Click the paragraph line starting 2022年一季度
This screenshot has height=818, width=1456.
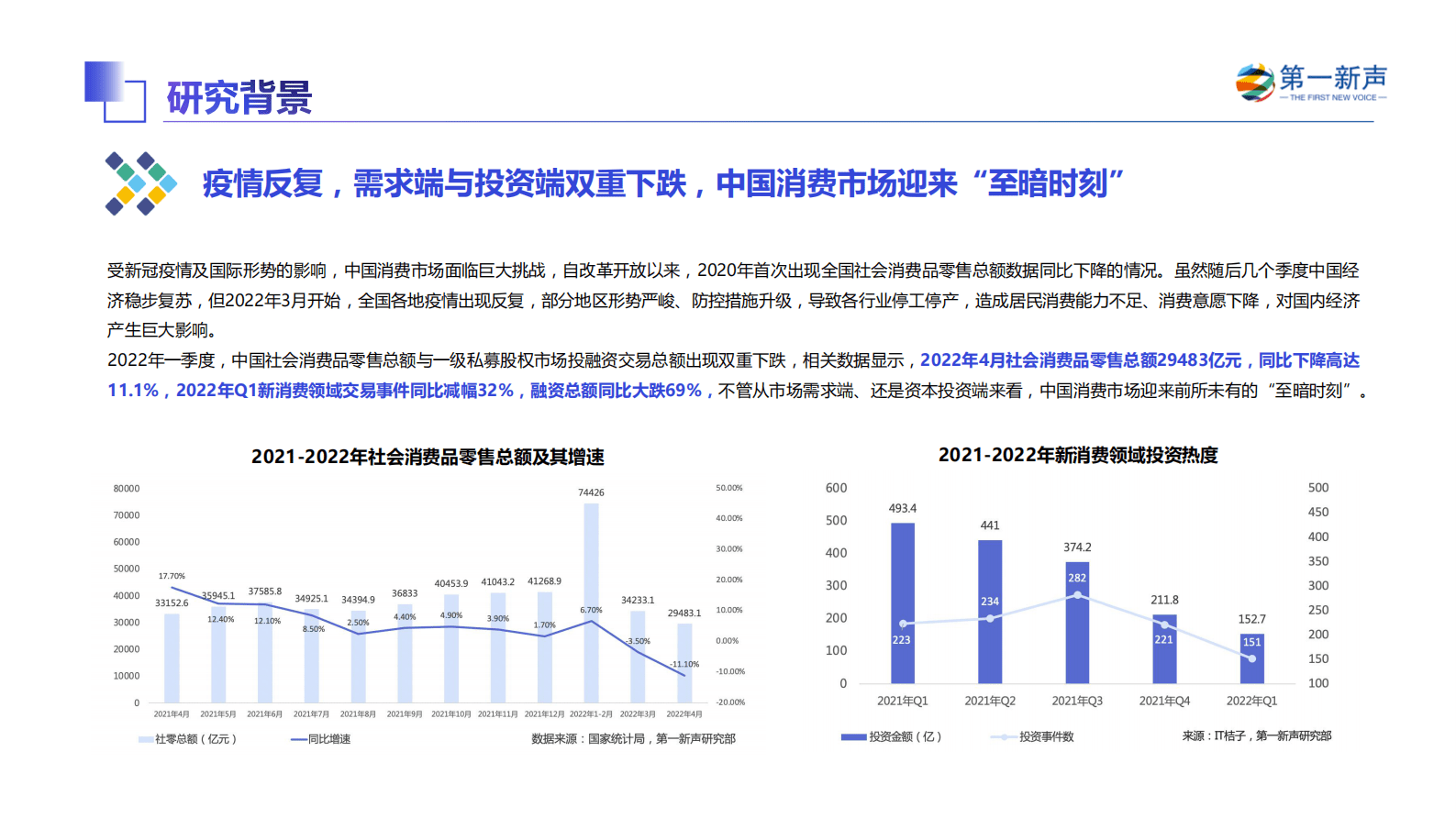tap(733, 360)
